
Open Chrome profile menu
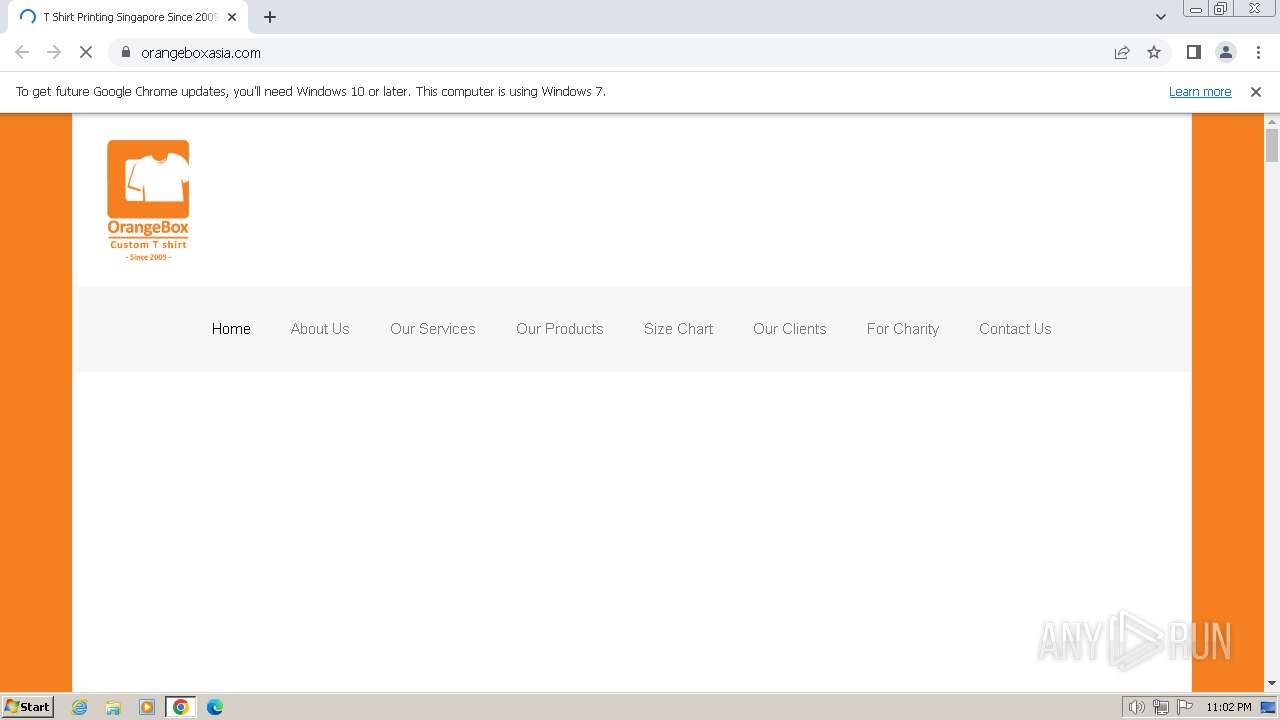click(x=1225, y=52)
